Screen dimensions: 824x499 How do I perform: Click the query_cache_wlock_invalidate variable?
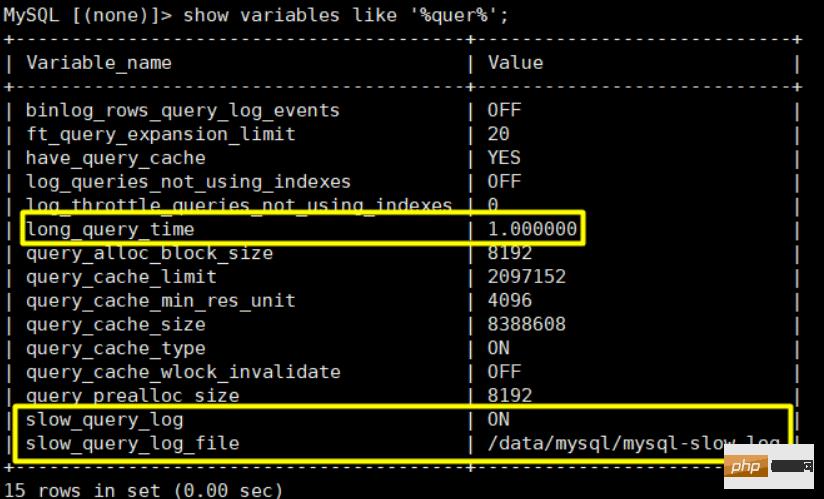point(183,372)
